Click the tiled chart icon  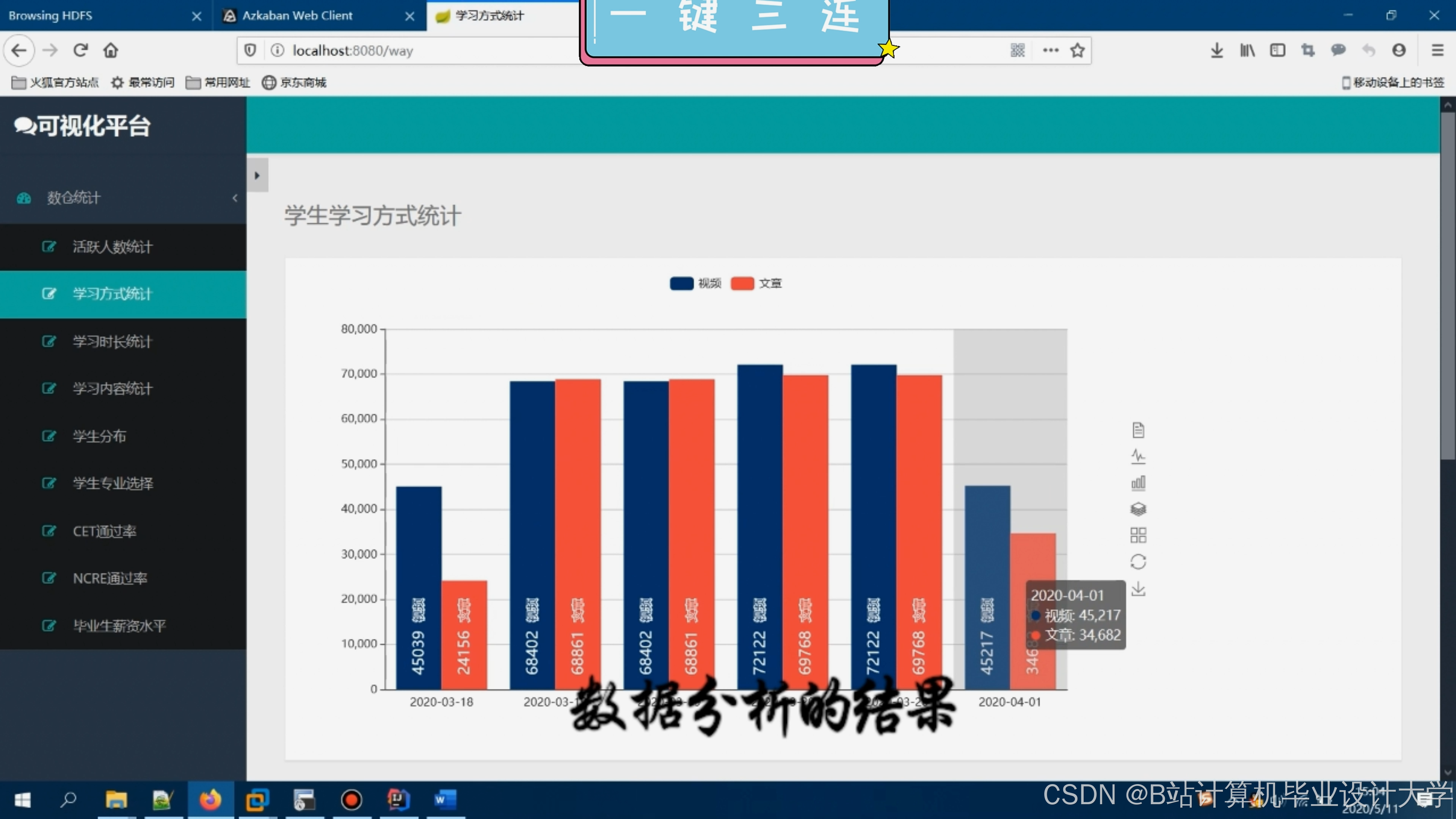click(1138, 535)
